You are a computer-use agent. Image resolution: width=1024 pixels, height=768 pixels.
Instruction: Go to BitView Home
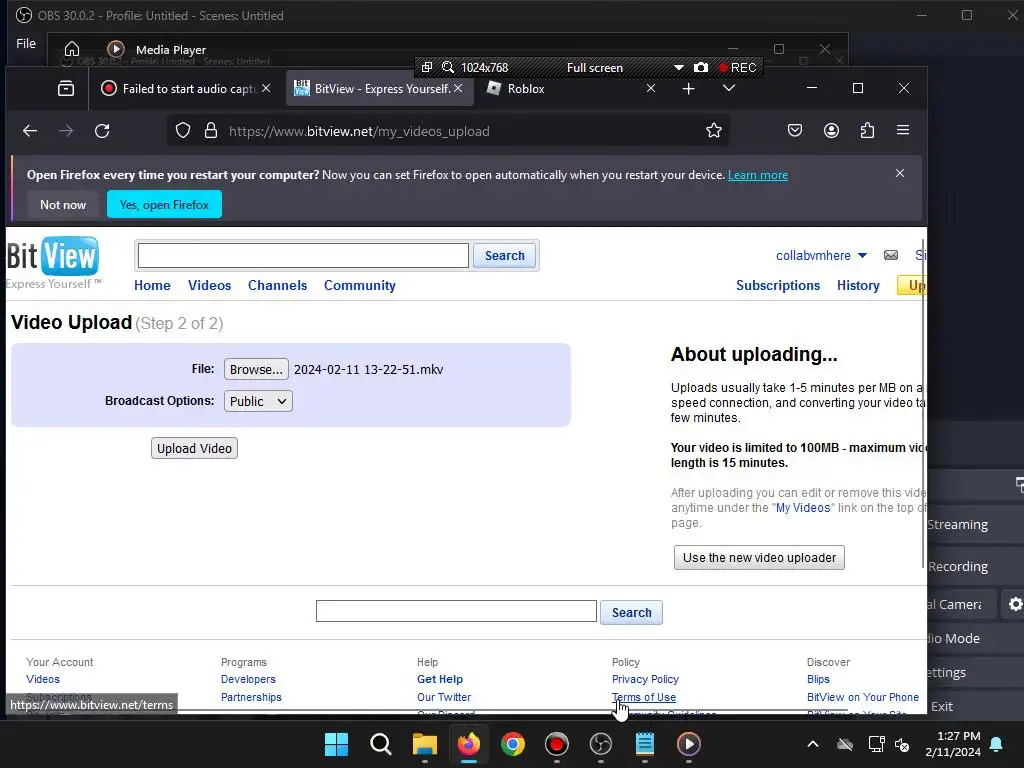coord(152,285)
